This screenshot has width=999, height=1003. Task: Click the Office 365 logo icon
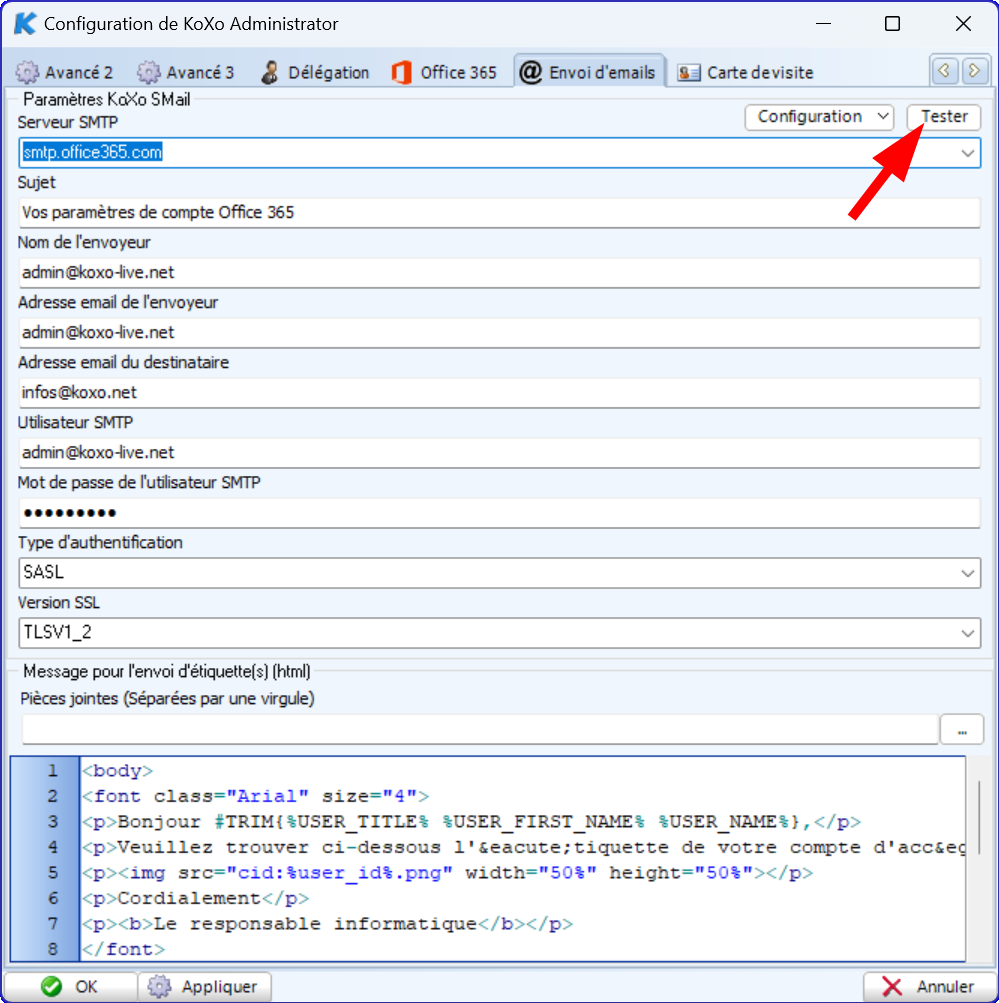[x=401, y=72]
